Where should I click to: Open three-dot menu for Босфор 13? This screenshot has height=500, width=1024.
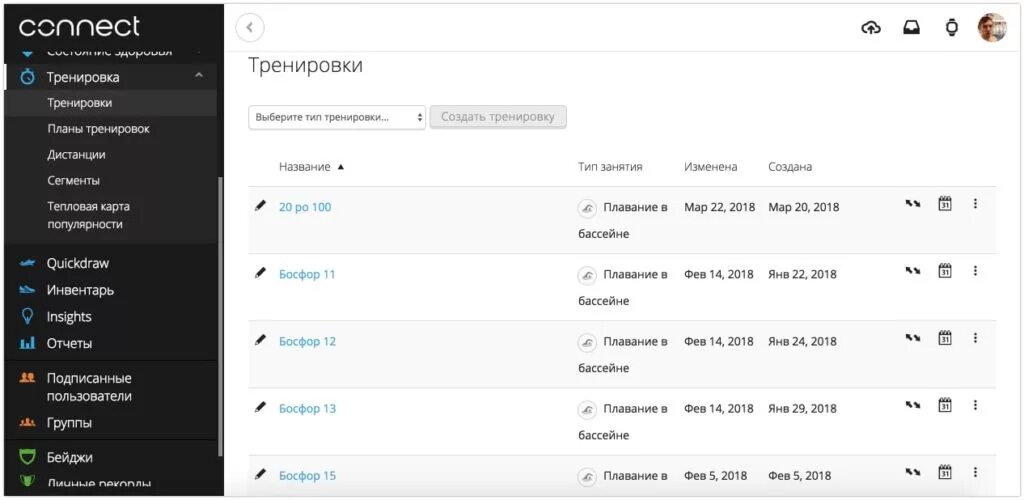[975, 405]
